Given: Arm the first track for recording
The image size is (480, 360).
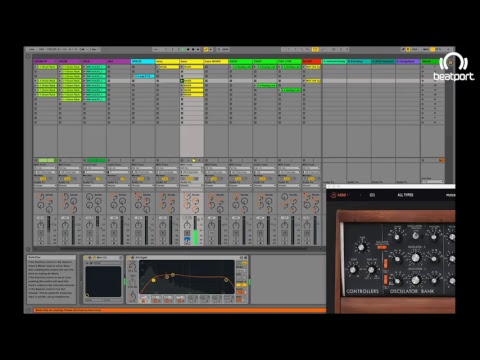Looking at the screenshot, I should pos(41,243).
